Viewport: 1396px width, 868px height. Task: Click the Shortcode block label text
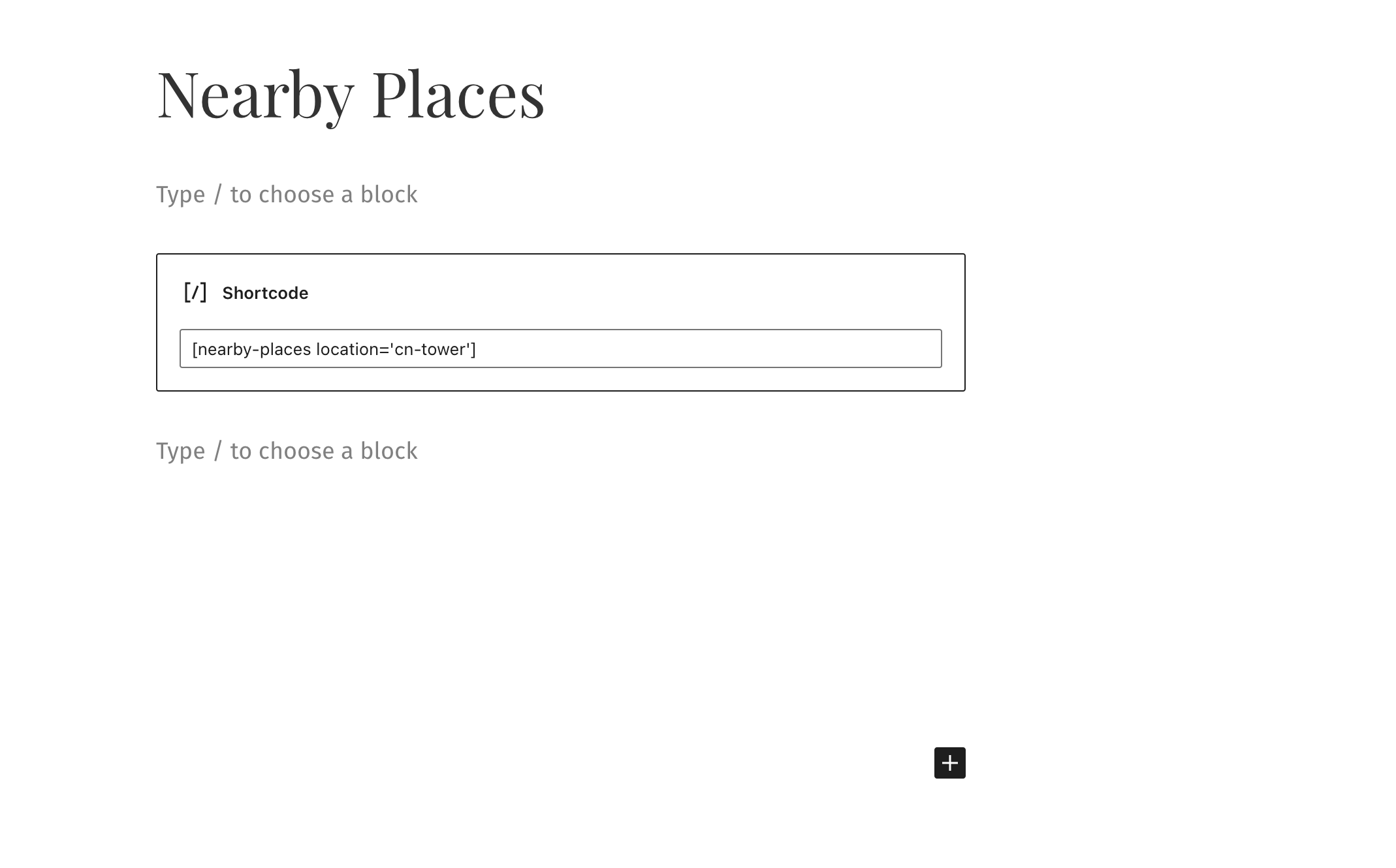265,293
